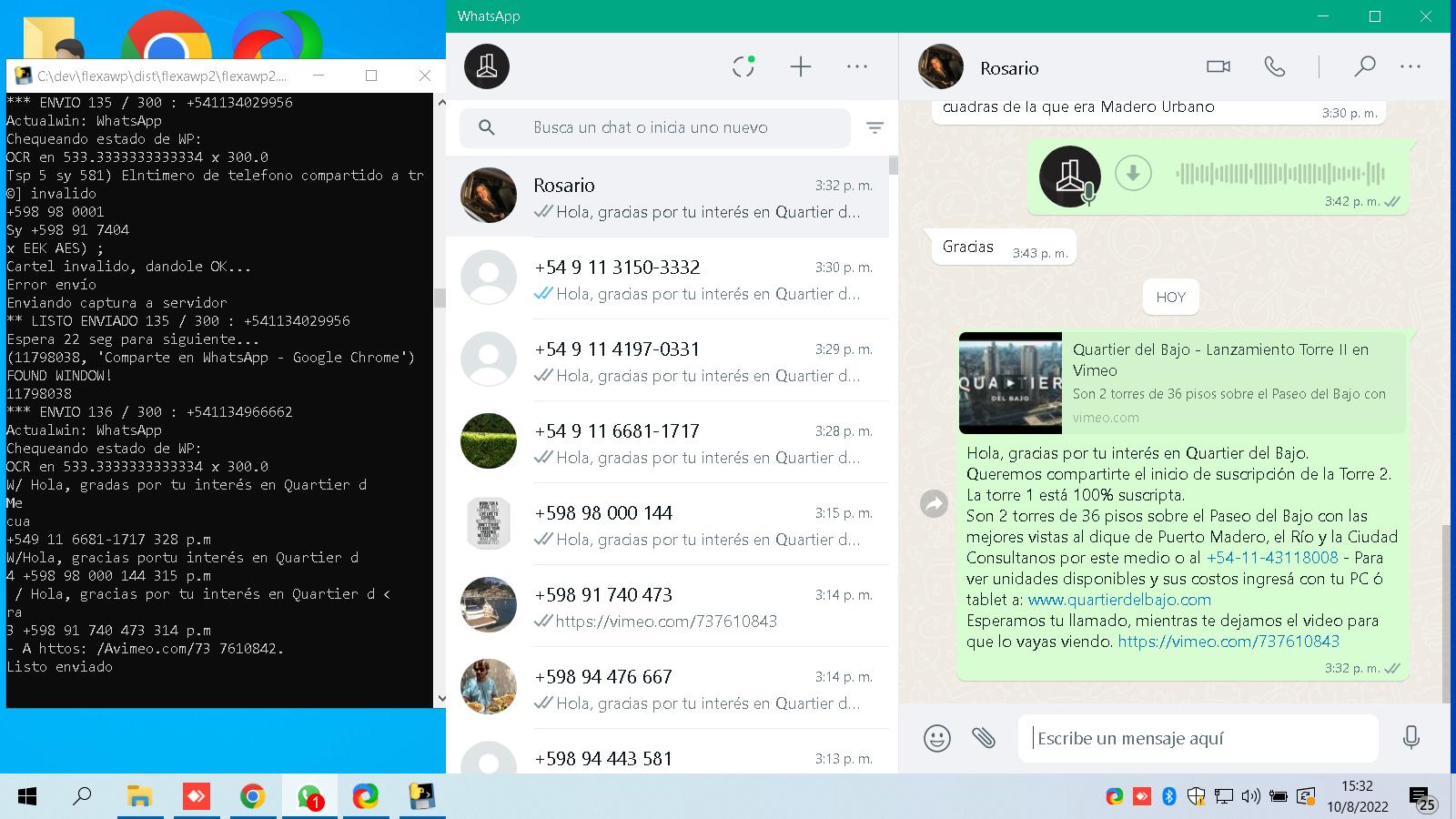Open chat +598 98 000 144

click(667, 524)
